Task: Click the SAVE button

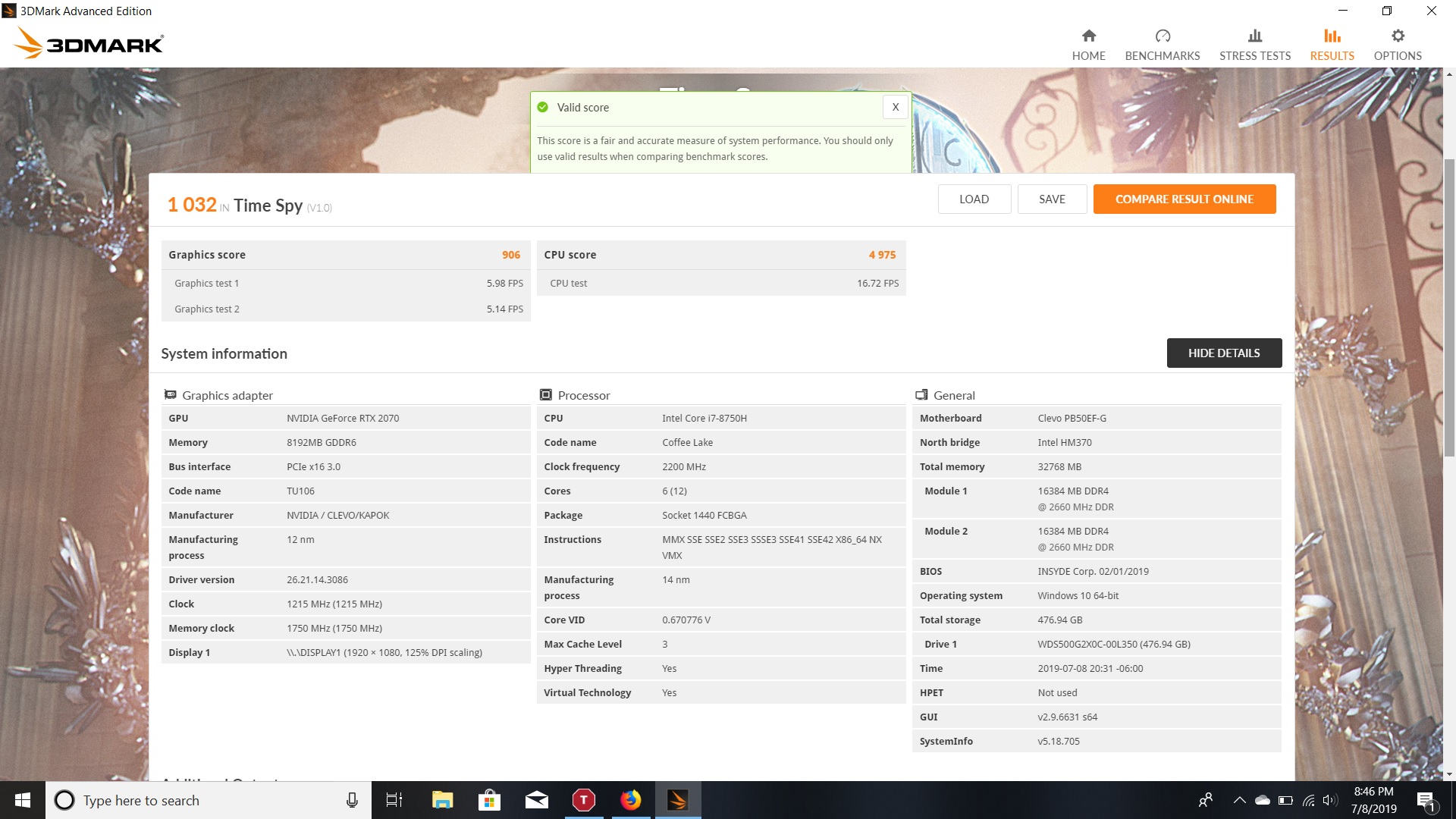Action: tap(1052, 199)
